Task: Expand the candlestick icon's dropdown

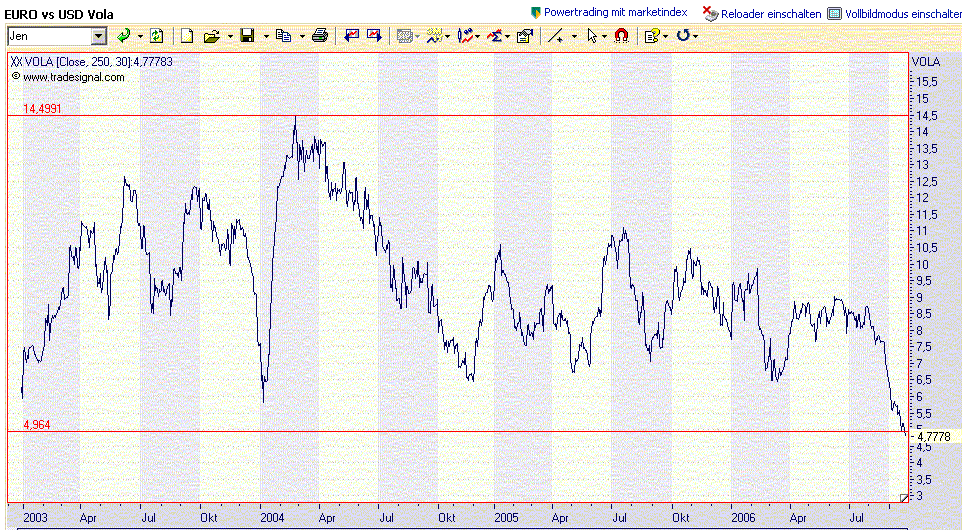Action: pyautogui.click(x=478, y=37)
